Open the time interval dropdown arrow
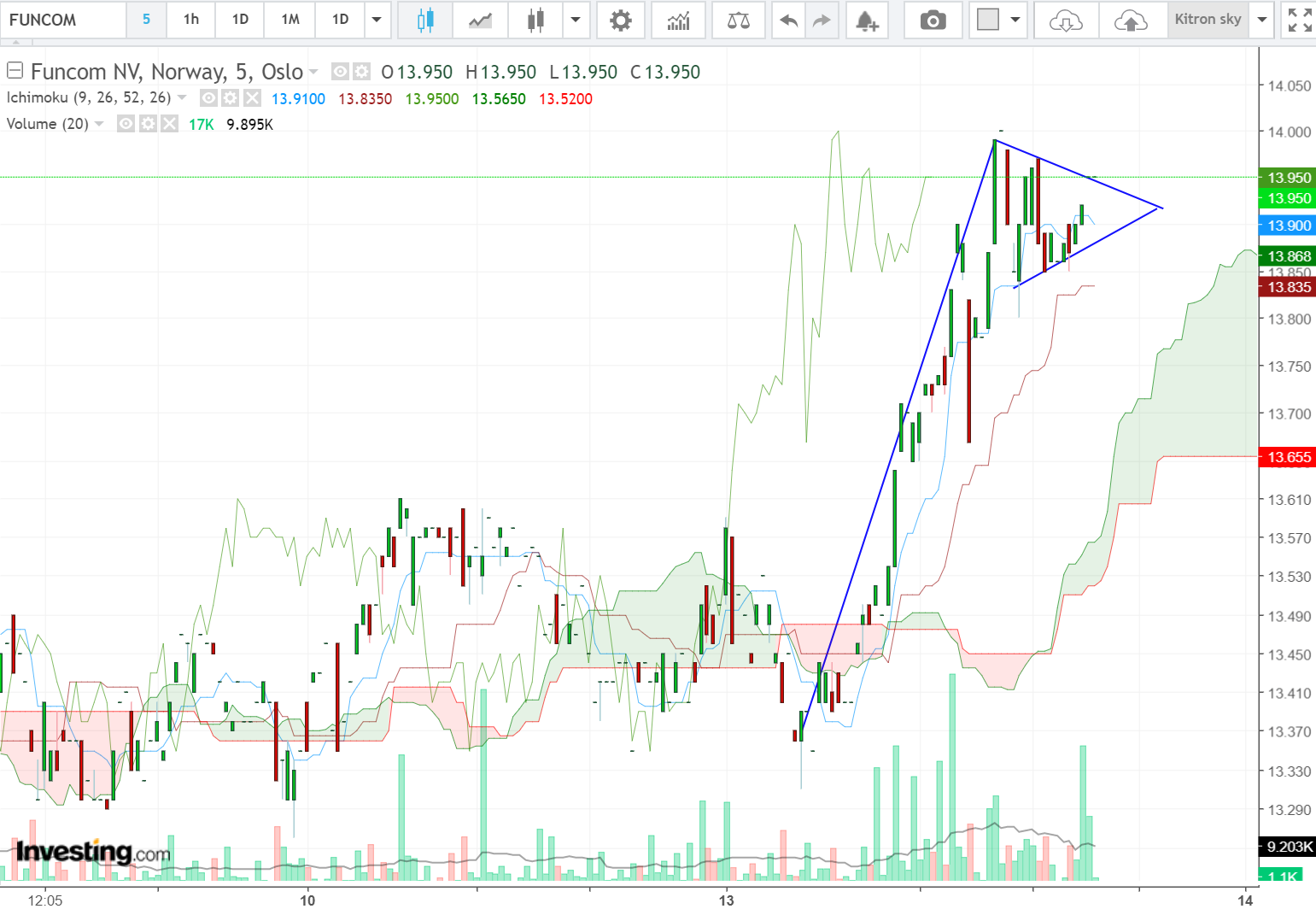The height and width of the screenshot is (909, 1316). 377,20
